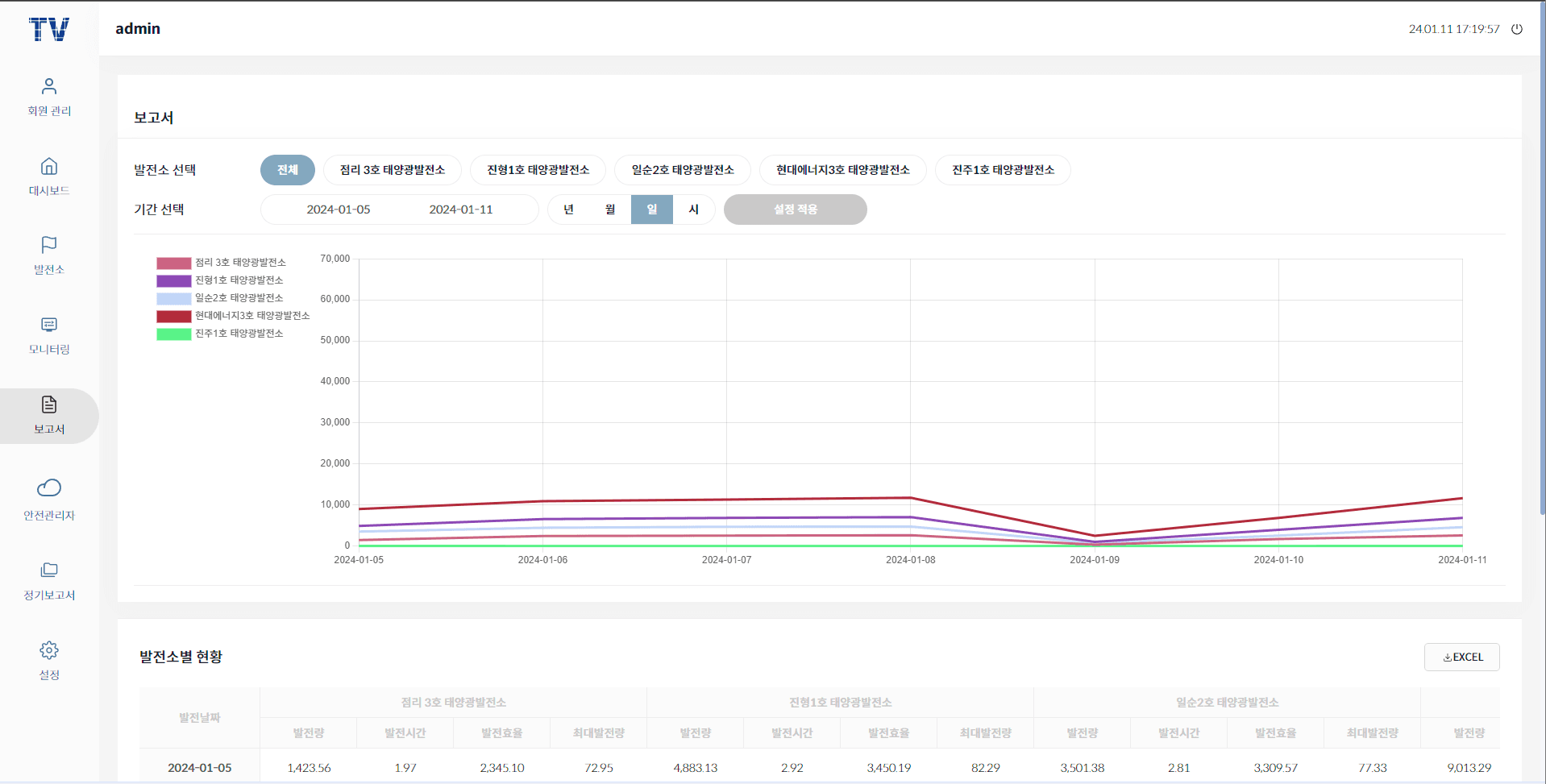Download data with the EXCEL button
Screen dimensions: 1546x784
pos(1461,657)
